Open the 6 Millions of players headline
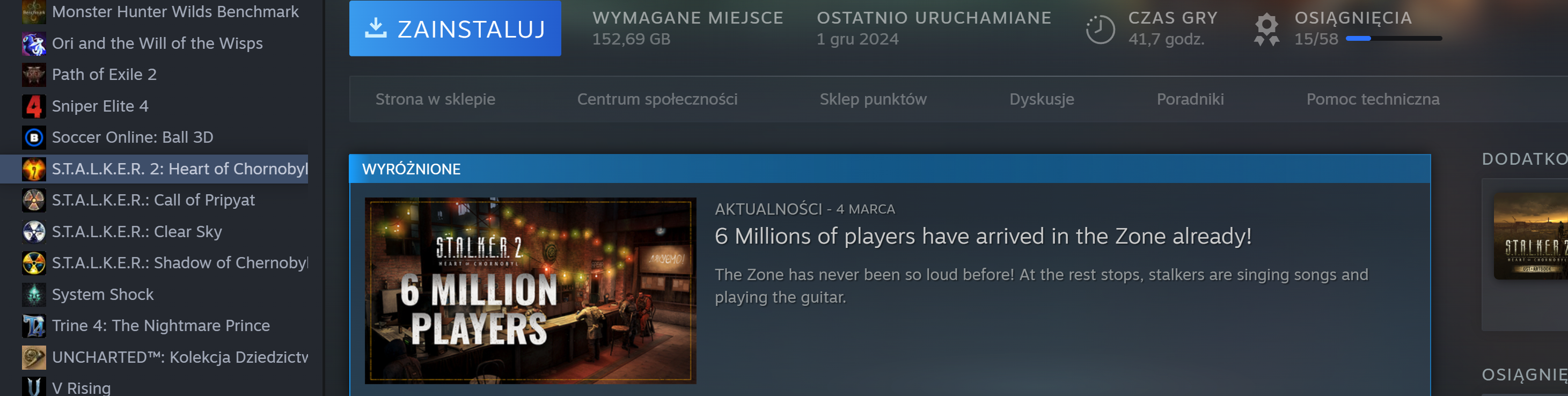The image size is (1568, 396). pyautogui.click(x=983, y=236)
